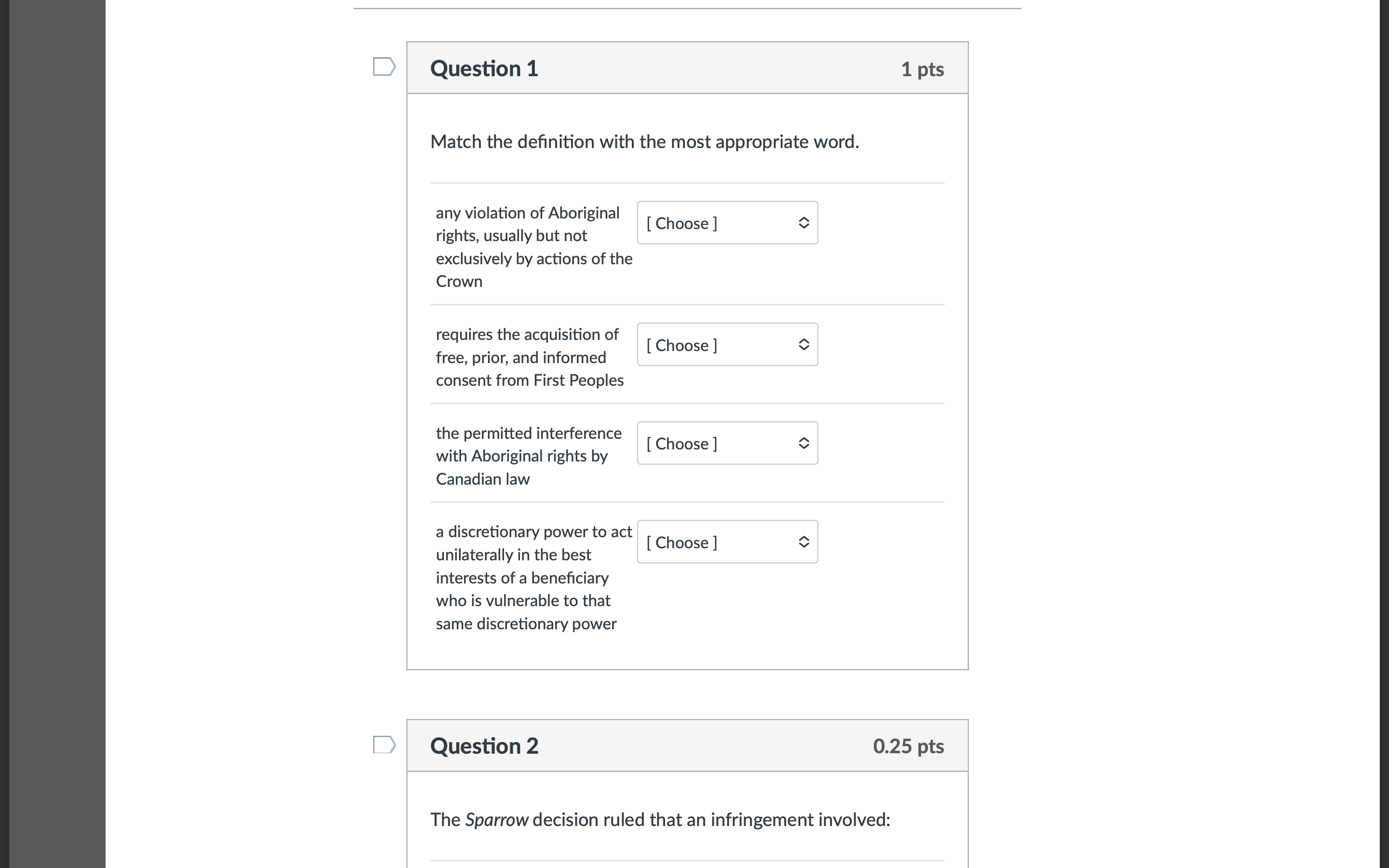Click the chevron on the fourth Choose dropdown

pos(803,542)
